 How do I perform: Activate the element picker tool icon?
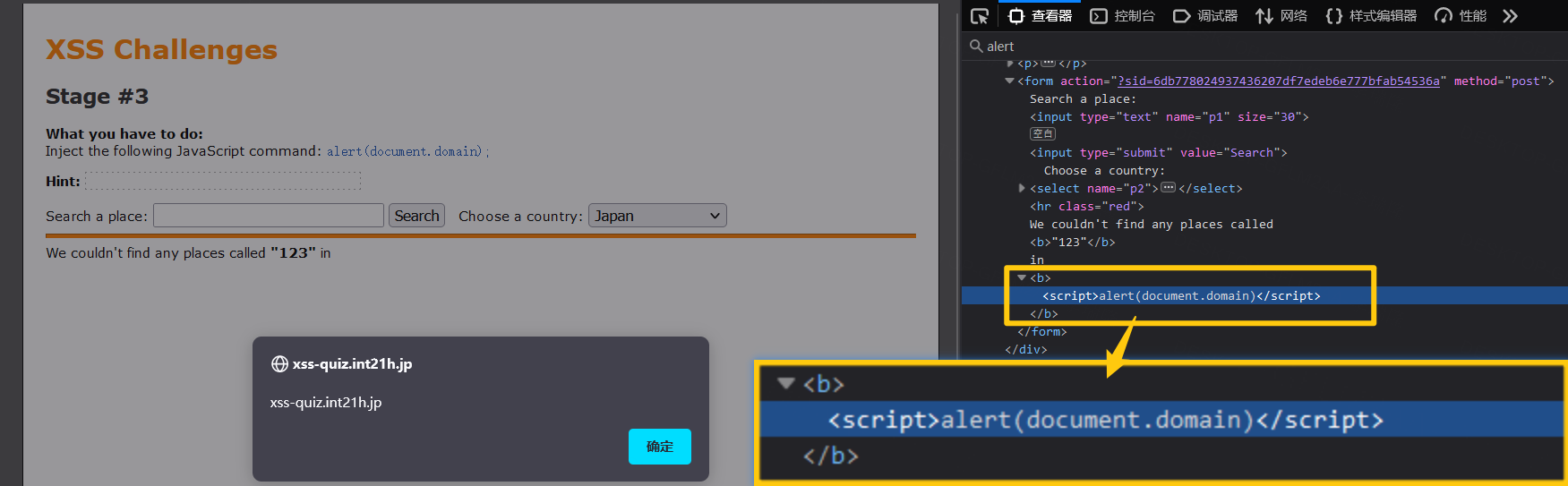click(x=980, y=16)
